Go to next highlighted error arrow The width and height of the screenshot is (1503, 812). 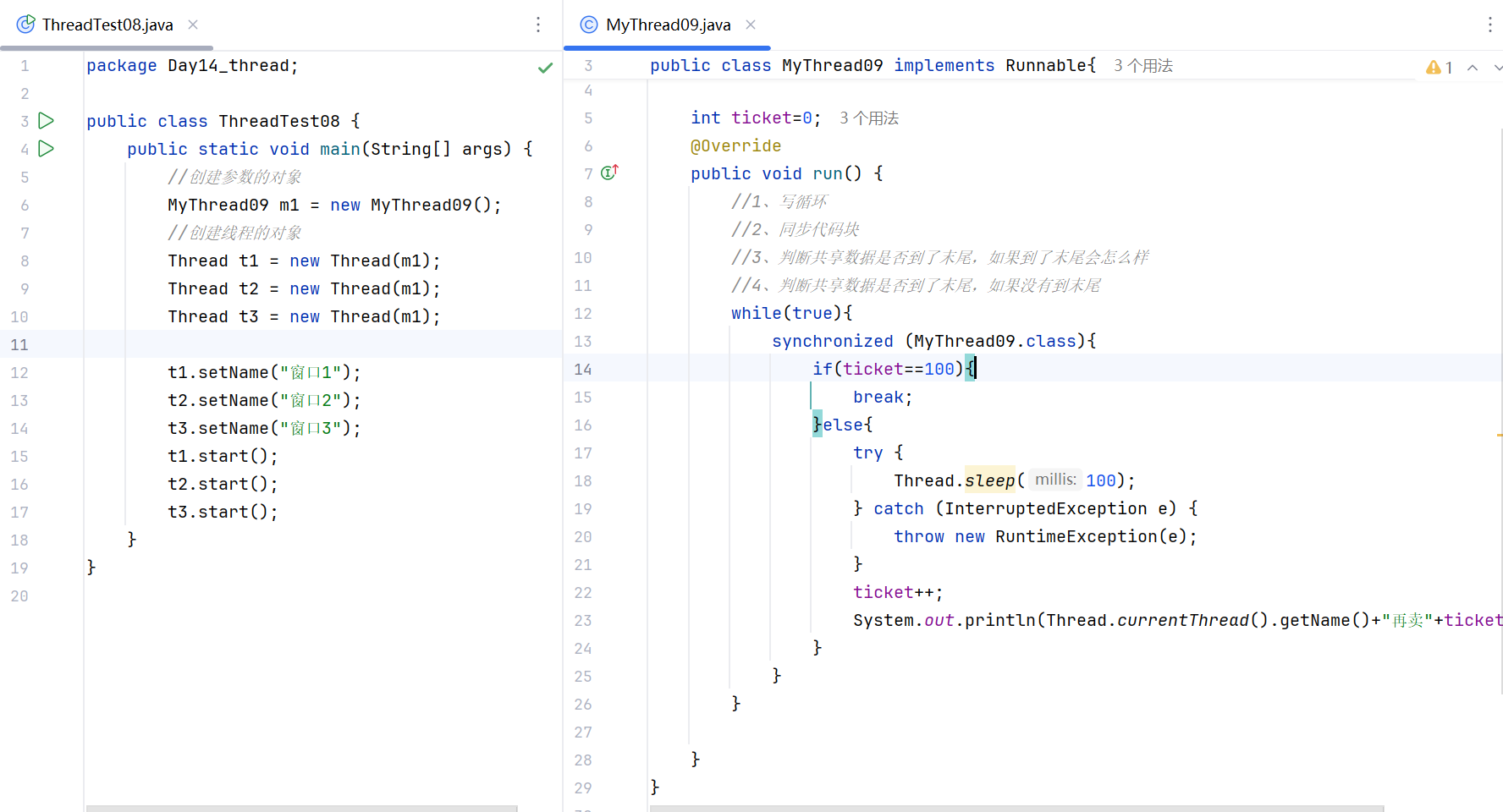click(1497, 68)
